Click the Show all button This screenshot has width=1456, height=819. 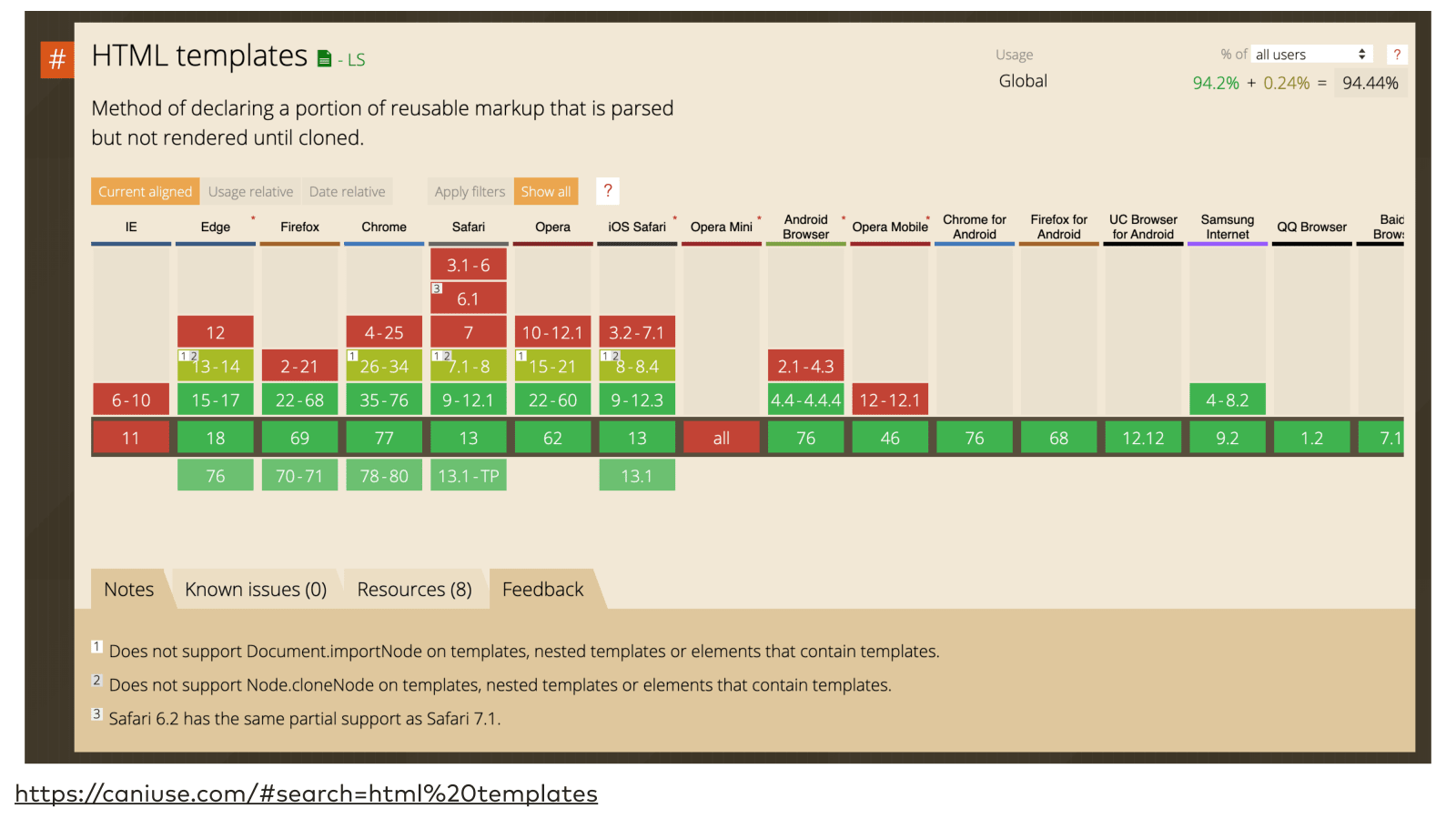[546, 191]
